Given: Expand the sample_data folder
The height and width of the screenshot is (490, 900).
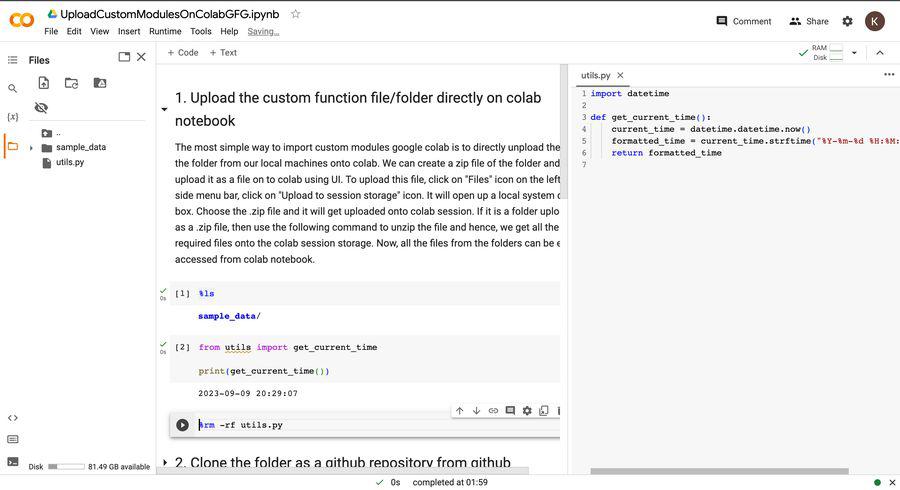Looking at the screenshot, I should pyautogui.click(x=31, y=148).
